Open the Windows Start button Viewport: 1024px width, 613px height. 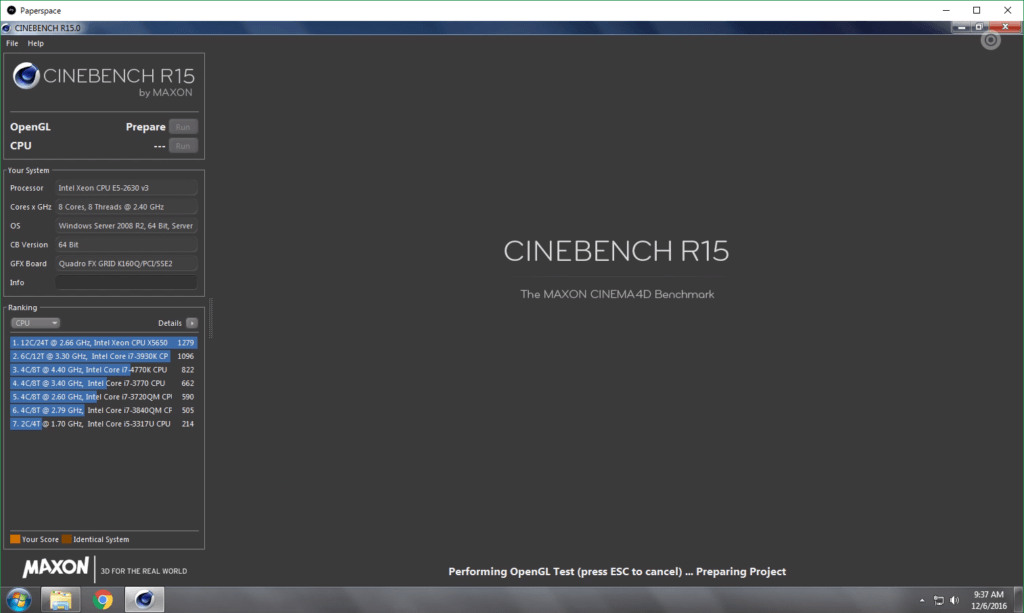19,600
